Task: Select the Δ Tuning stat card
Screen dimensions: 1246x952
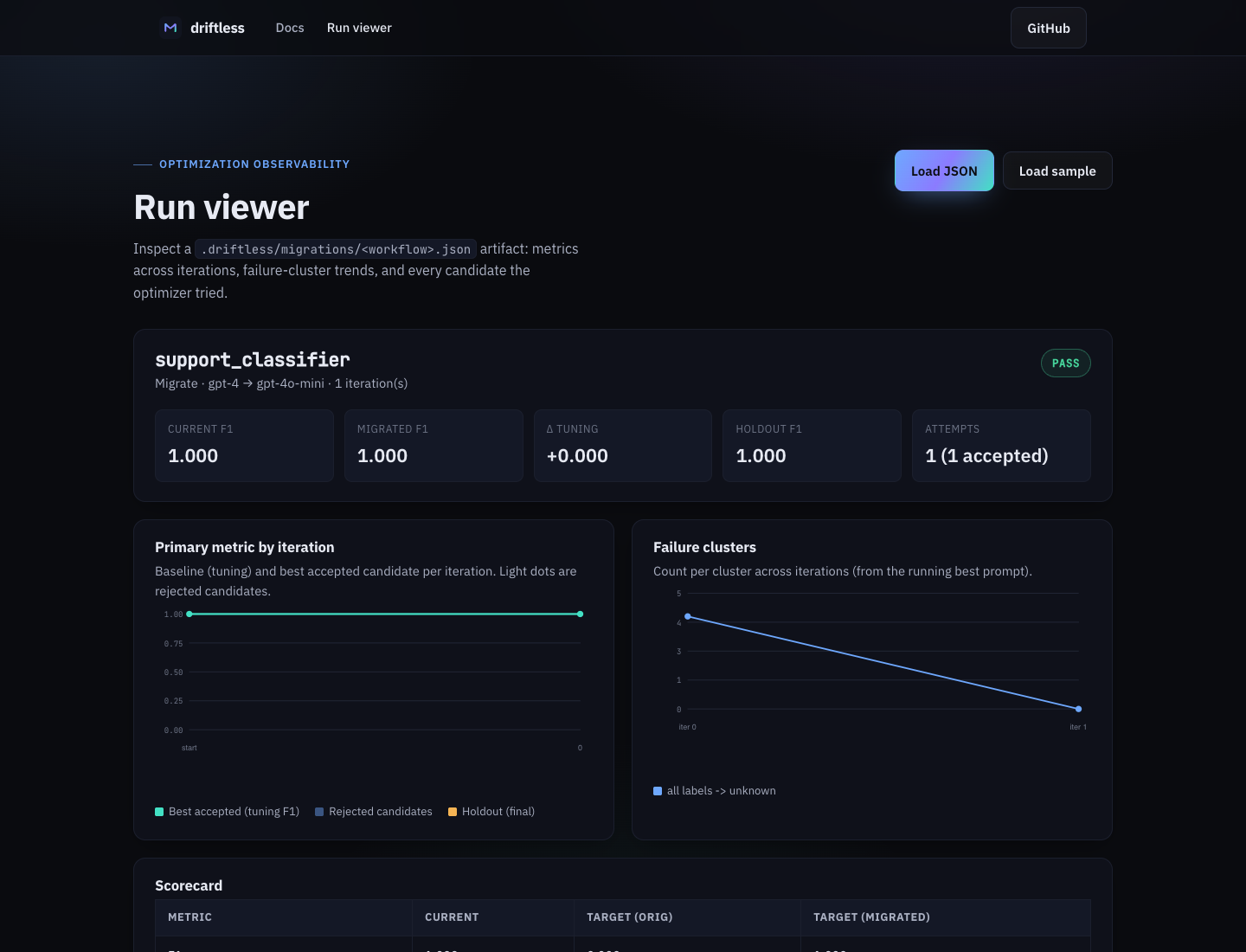Action: tap(623, 446)
